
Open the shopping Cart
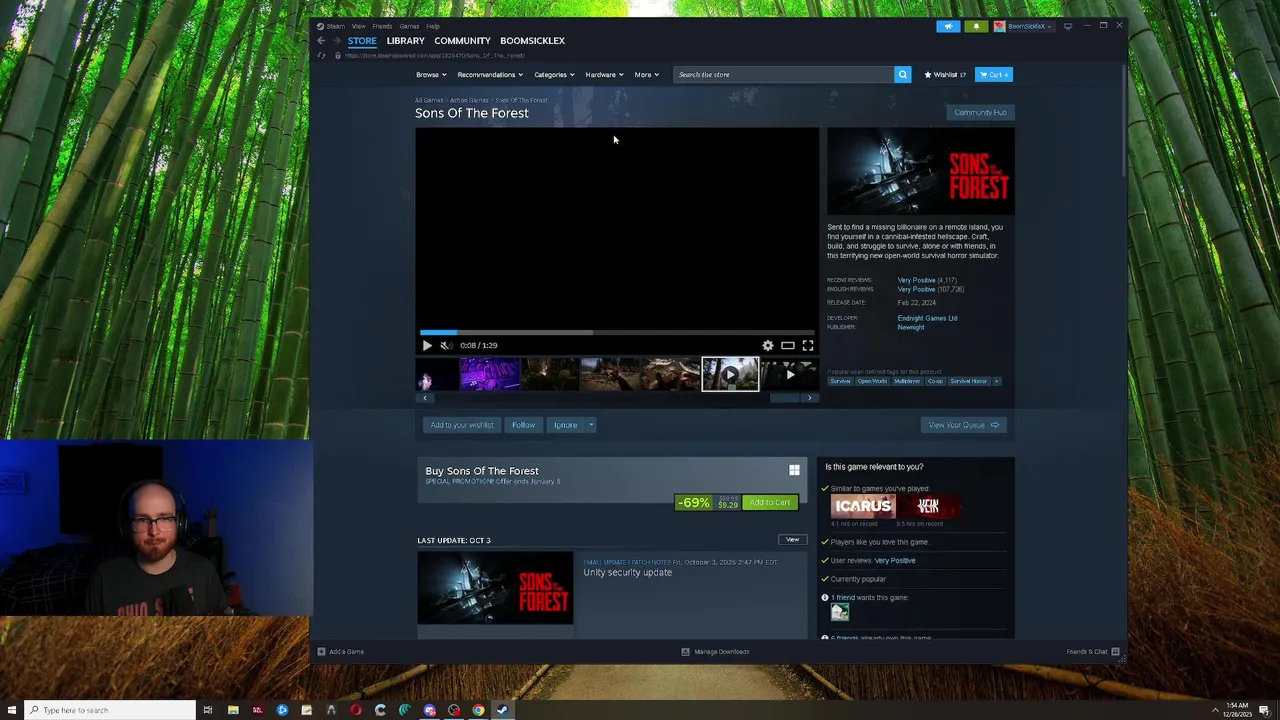tap(994, 74)
